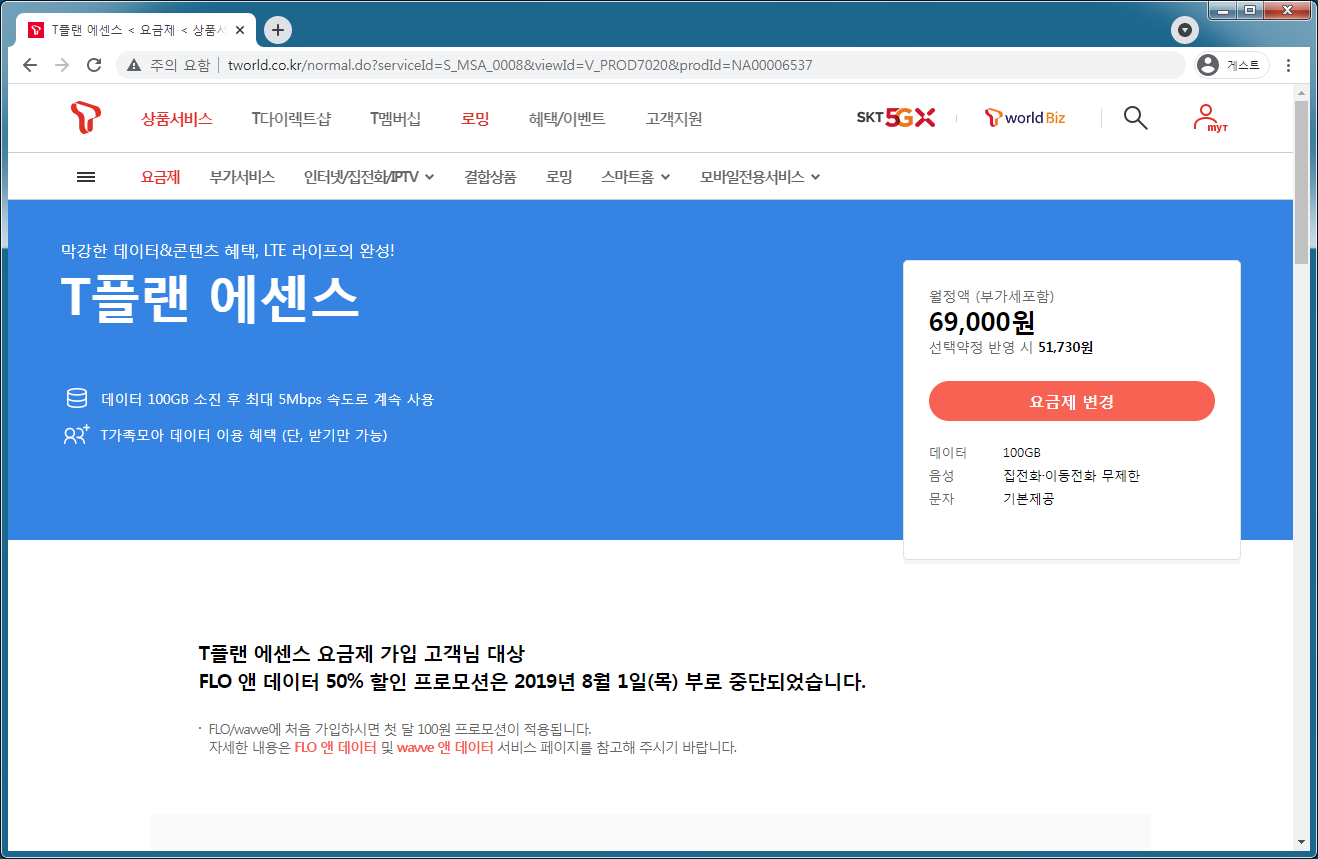Select 로밍 in the submenu bar
The width and height of the screenshot is (1318, 859).
point(559,177)
